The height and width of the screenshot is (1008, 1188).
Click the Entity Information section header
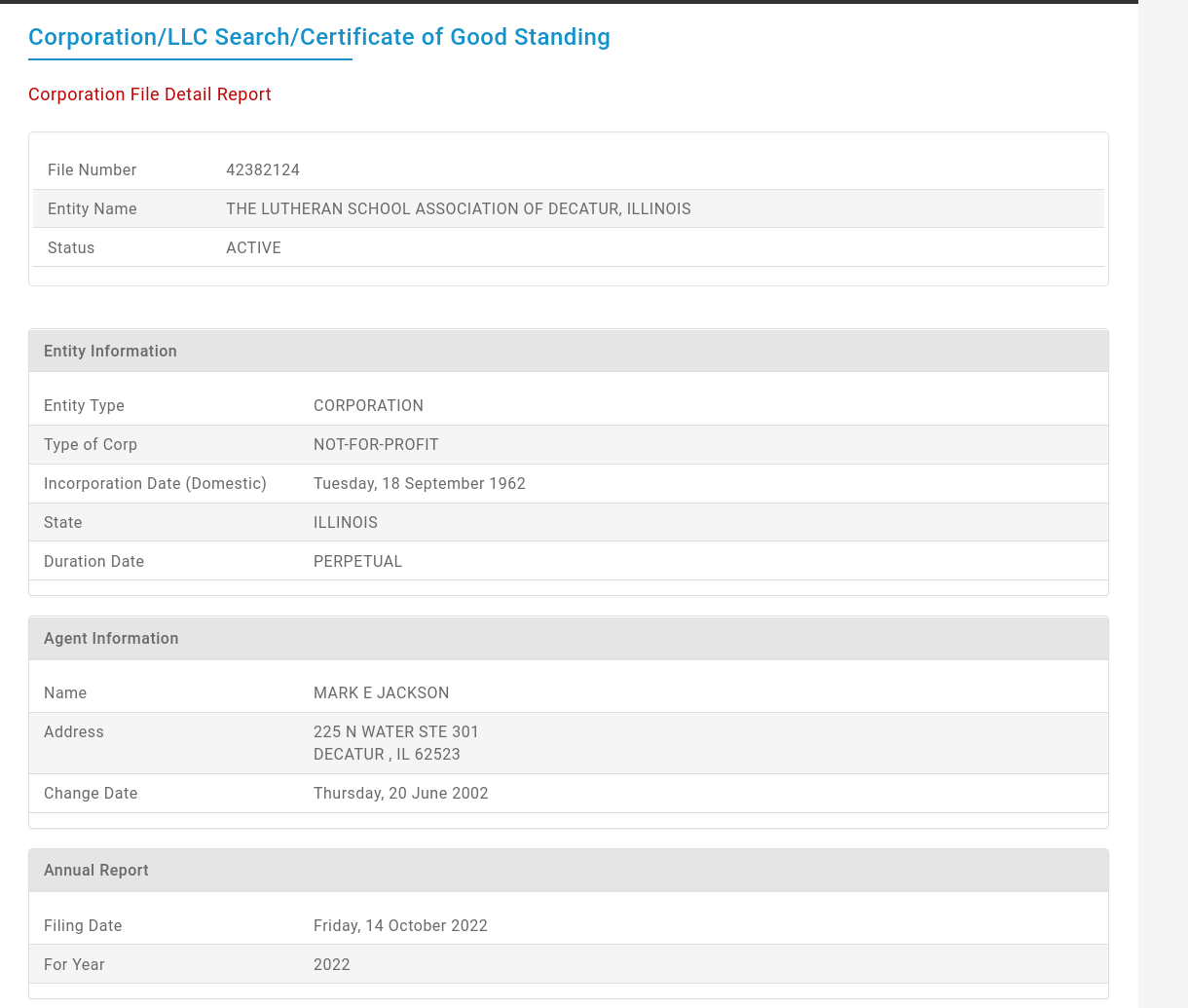point(110,351)
